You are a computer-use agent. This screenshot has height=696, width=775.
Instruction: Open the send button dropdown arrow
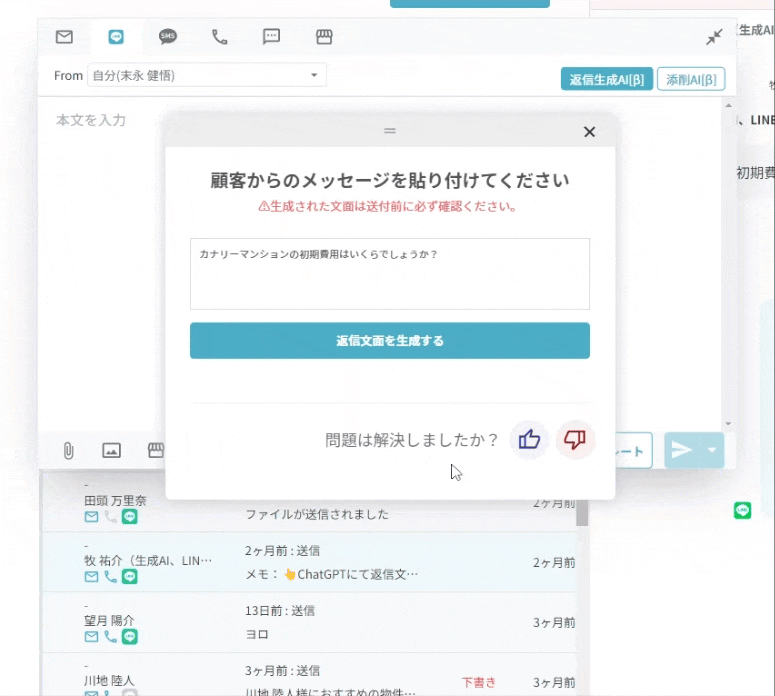click(711, 450)
